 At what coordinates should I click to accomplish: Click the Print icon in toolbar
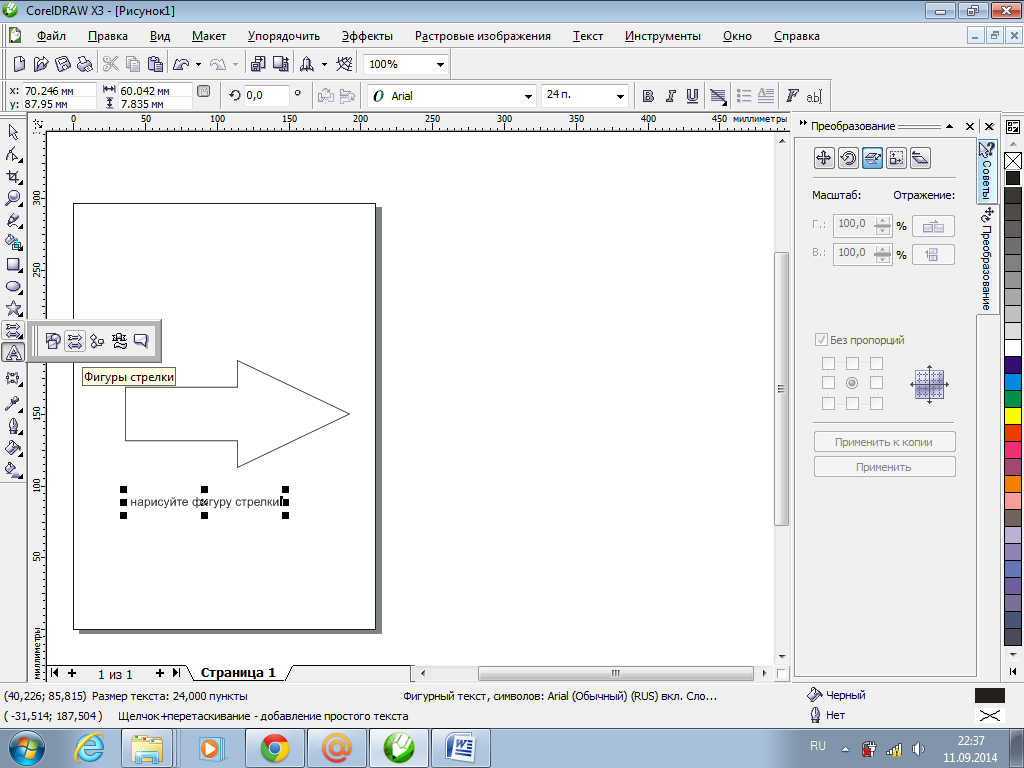tap(85, 64)
